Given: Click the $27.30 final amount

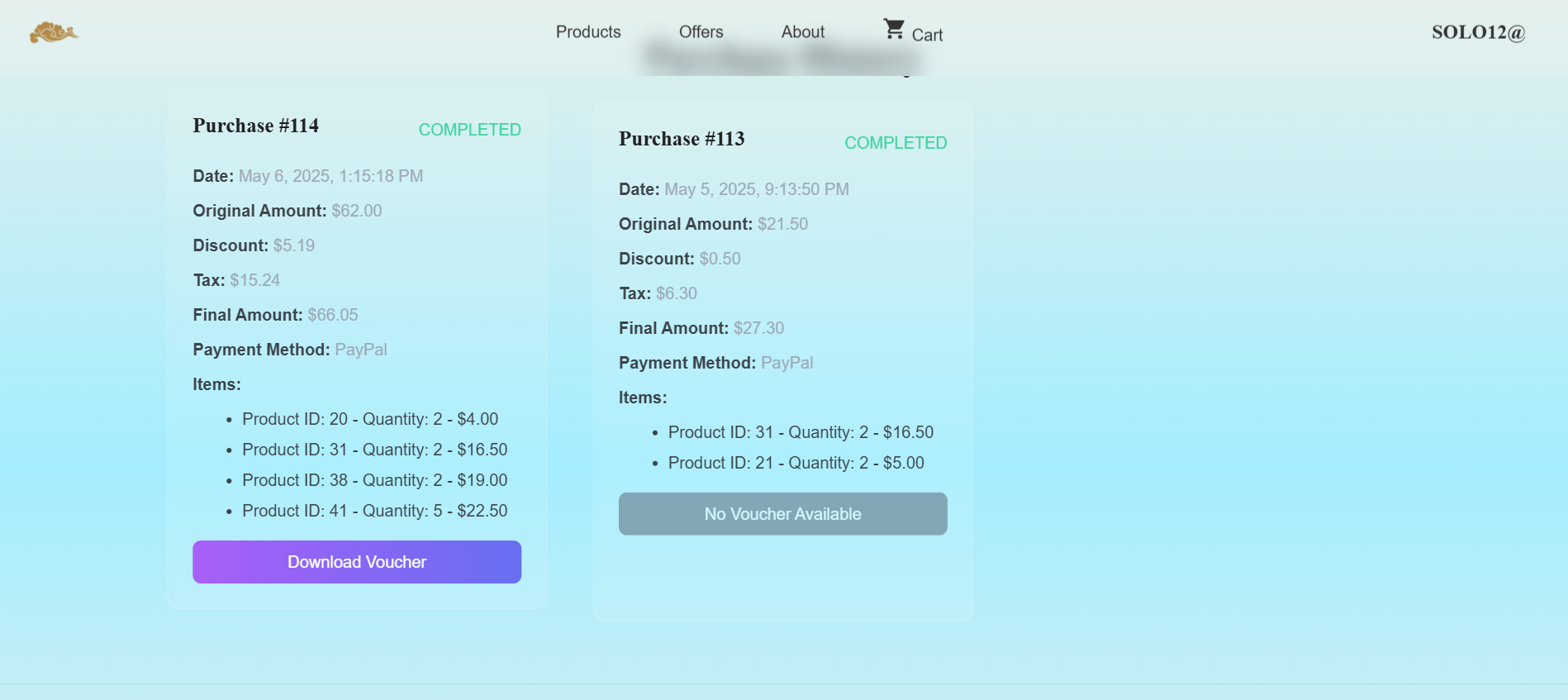Looking at the screenshot, I should 758,328.
